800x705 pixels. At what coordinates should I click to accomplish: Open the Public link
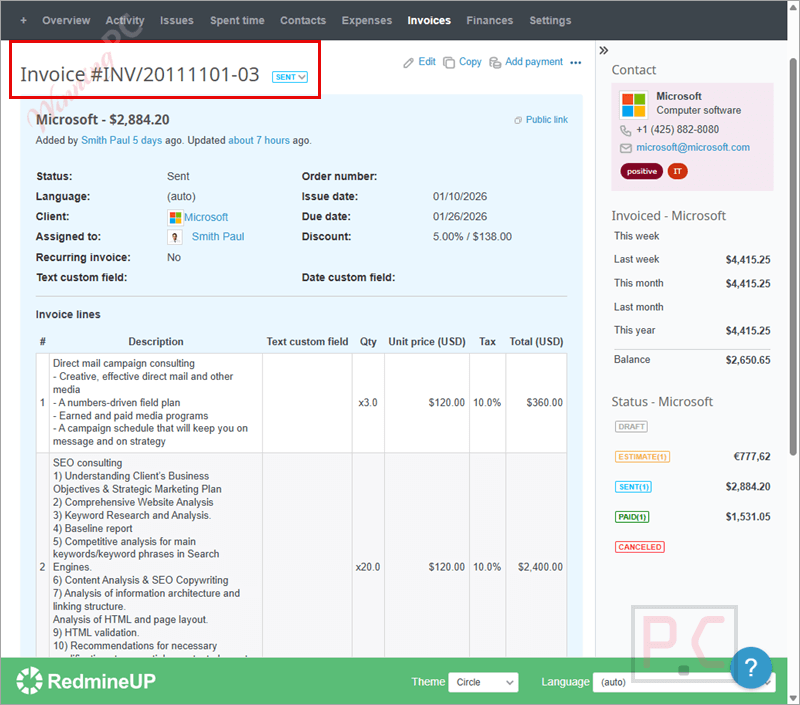click(x=546, y=119)
